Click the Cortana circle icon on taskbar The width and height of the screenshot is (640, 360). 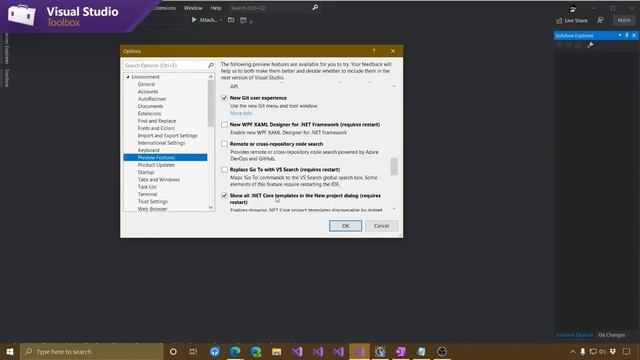[x=173, y=351]
